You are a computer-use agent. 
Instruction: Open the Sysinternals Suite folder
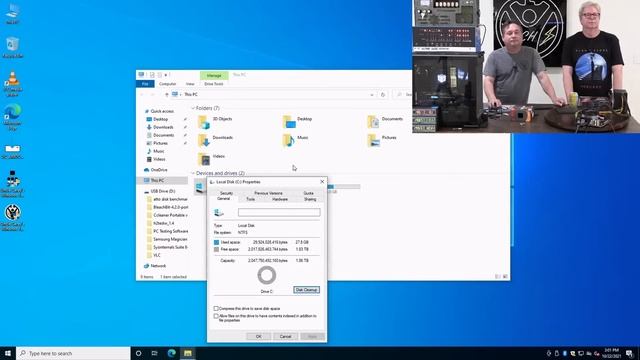(x=167, y=247)
